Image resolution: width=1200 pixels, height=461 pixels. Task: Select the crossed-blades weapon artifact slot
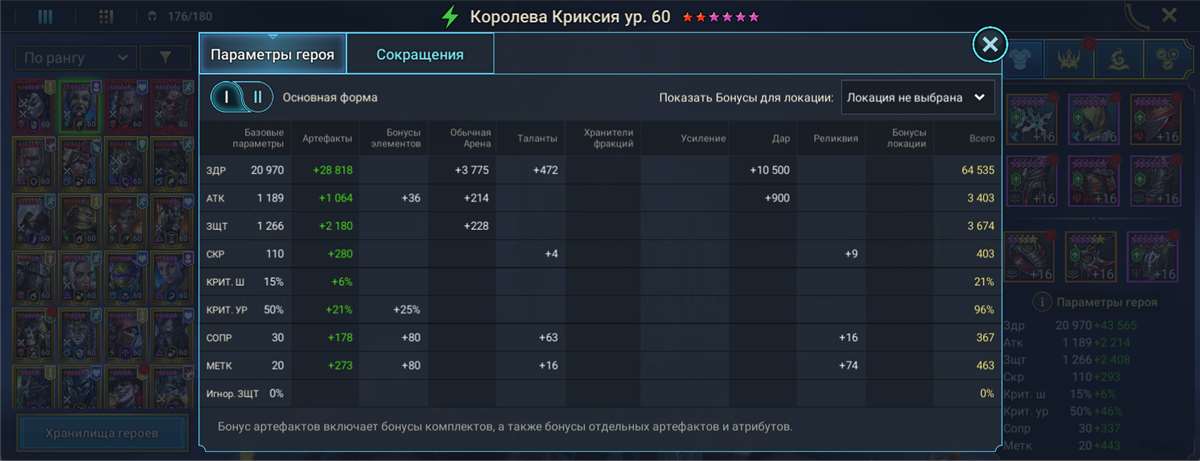[1030, 118]
